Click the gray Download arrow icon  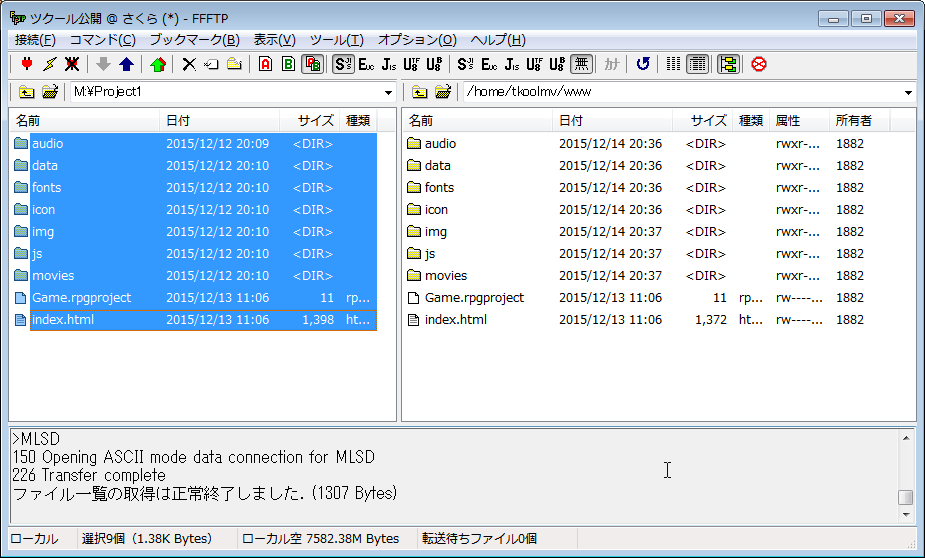[103, 64]
